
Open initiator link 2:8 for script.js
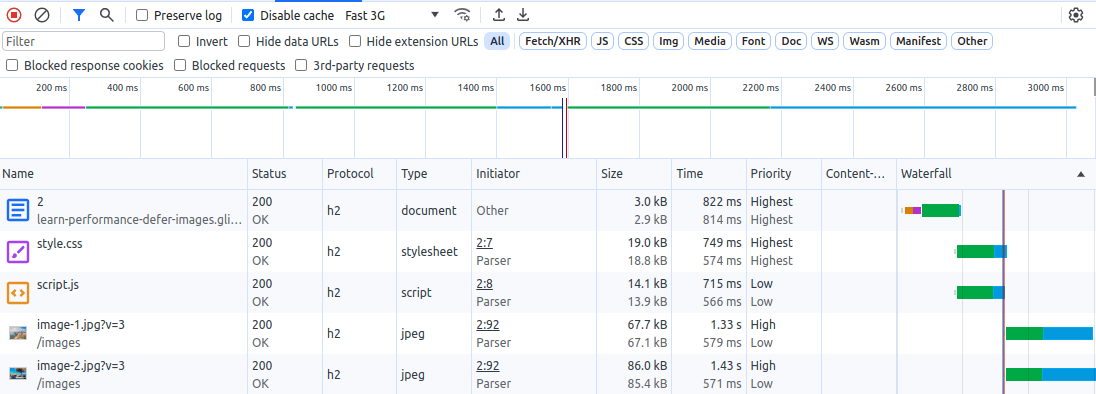point(484,284)
